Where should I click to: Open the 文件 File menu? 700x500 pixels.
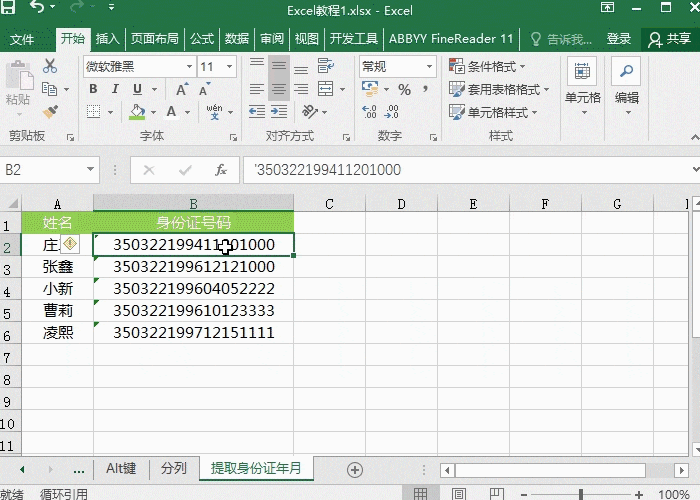point(22,39)
